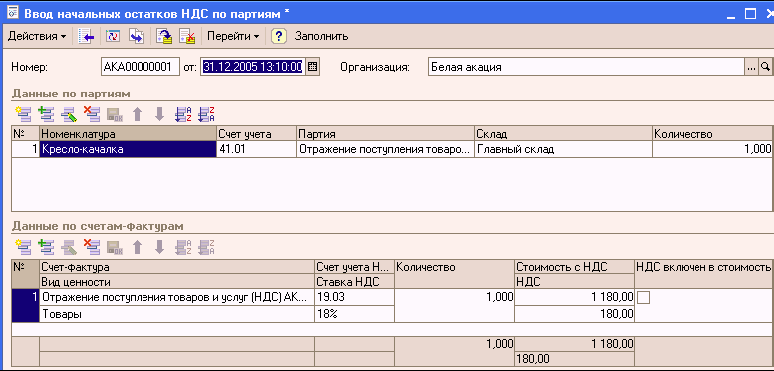Image resolution: width=774 pixels, height=371 pixels.
Task: Copy row in Данные по счетам-фактурам toolbar
Action: coord(46,246)
